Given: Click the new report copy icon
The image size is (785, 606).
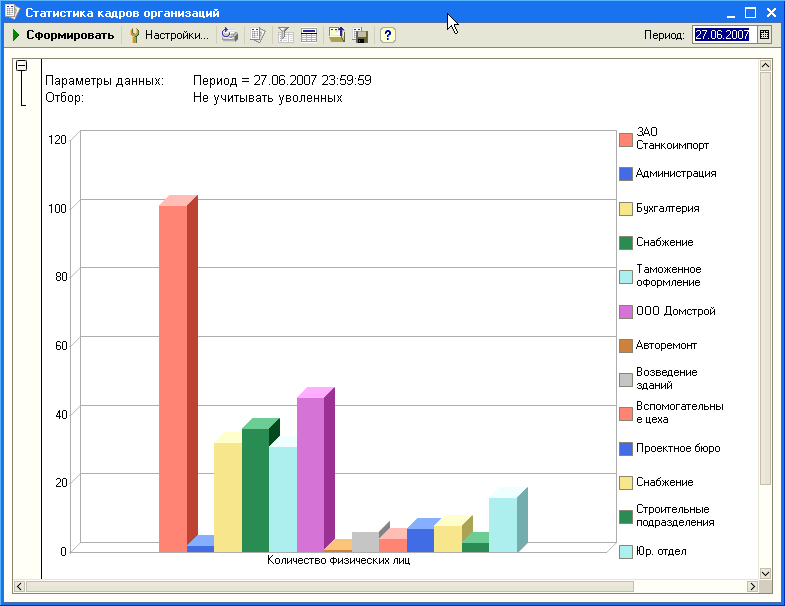Looking at the screenshot, I should click(257, 35).
